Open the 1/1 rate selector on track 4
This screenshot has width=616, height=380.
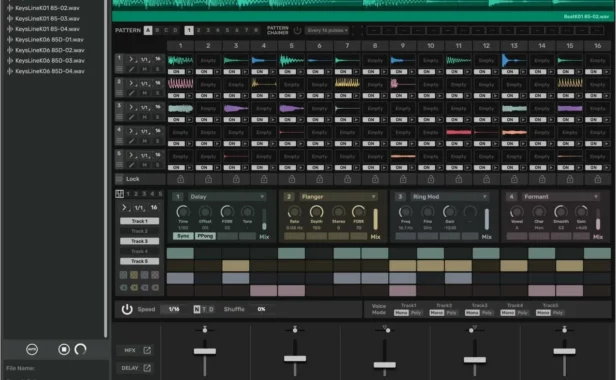point(145,131)
